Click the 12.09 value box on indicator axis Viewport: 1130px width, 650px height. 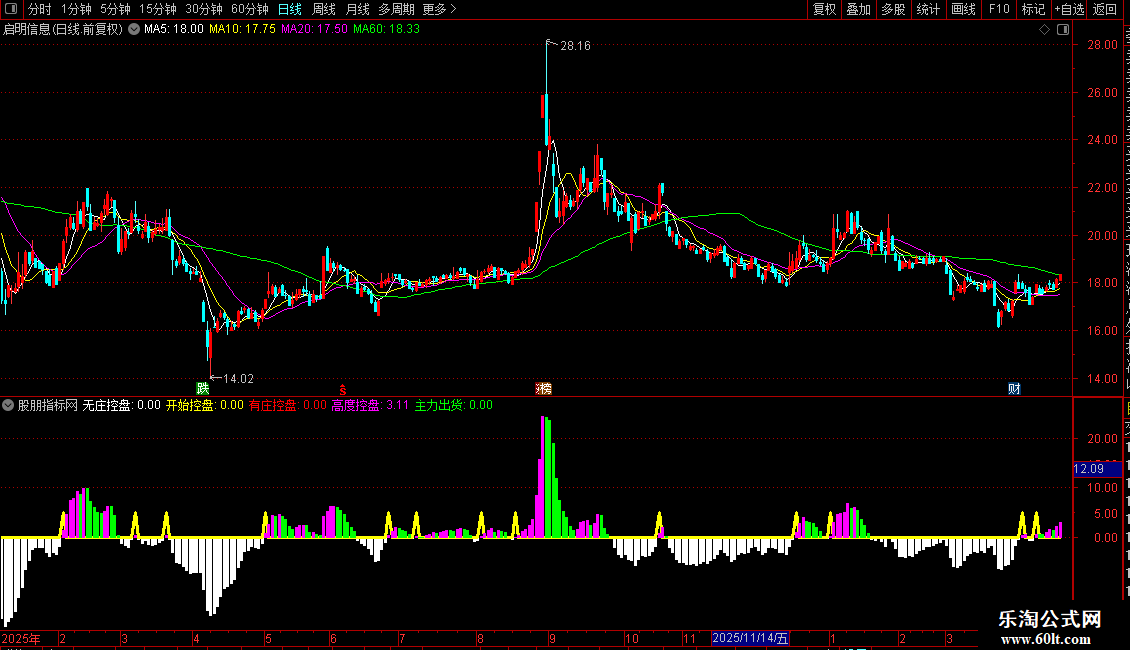pos(1097,469)
